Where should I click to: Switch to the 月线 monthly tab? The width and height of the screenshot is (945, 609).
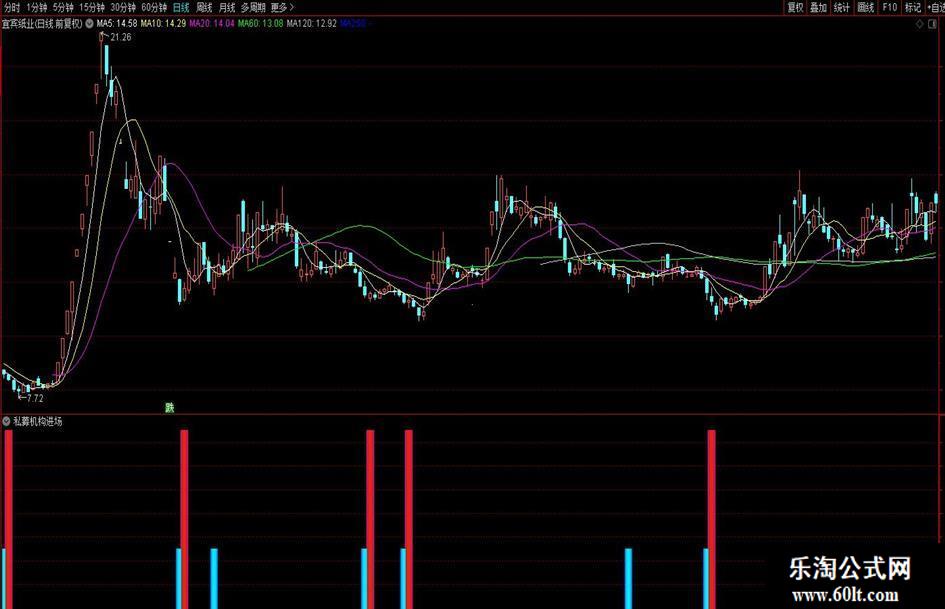point(227,7)
